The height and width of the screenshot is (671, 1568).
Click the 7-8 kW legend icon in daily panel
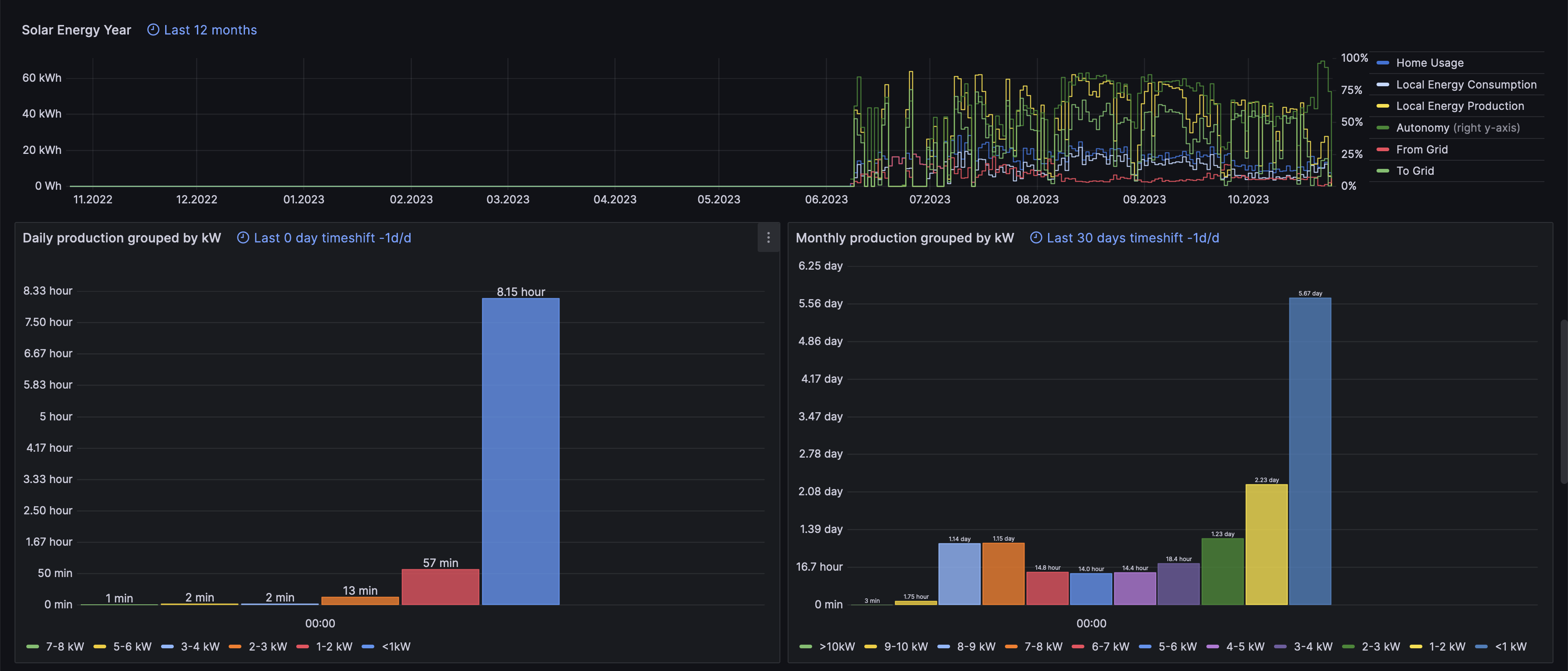click(33, 646)
